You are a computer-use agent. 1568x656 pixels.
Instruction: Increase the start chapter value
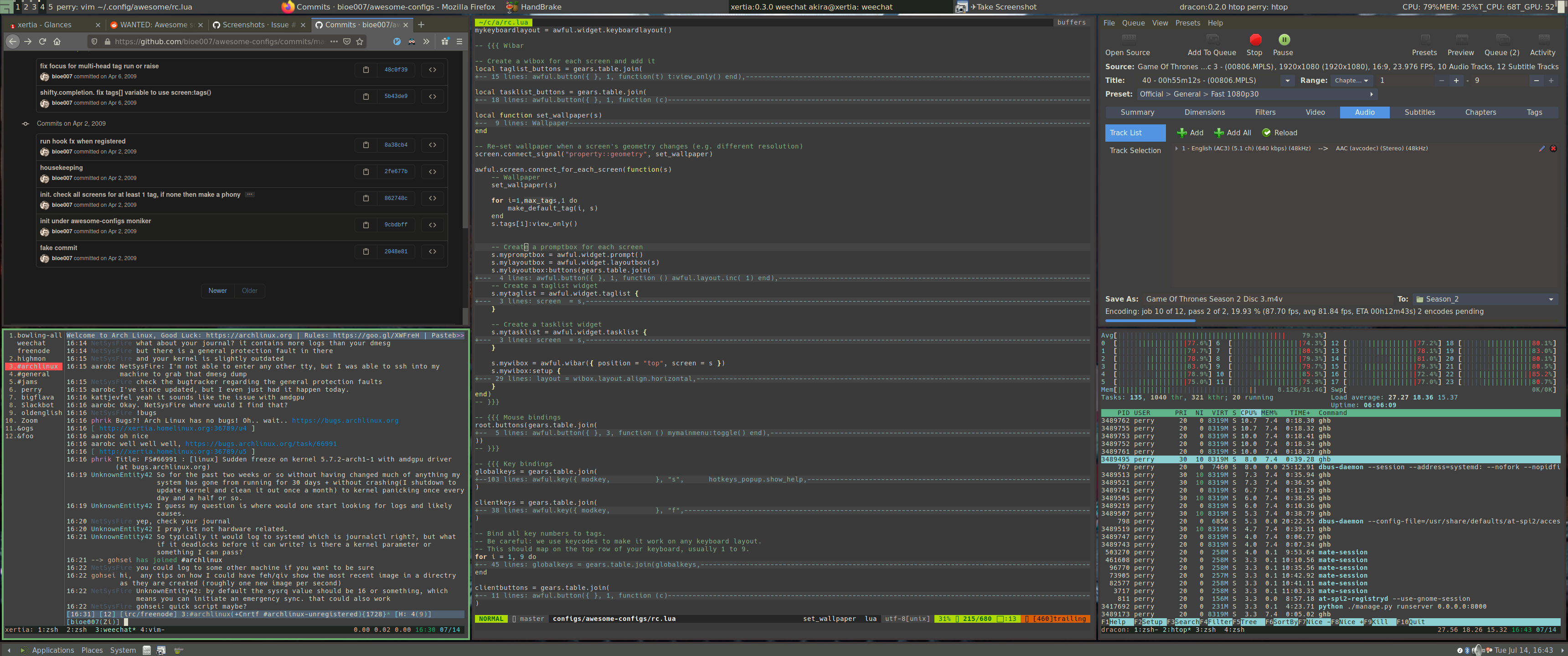coord(1456,80)
